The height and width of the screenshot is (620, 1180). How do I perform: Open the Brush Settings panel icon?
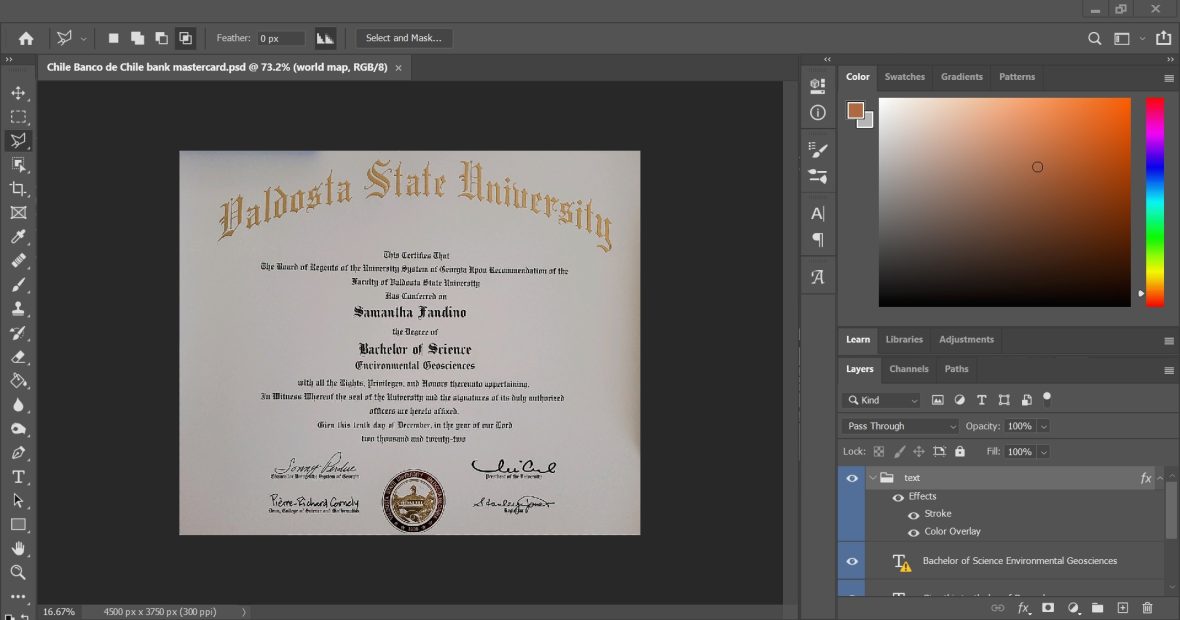click(x=817, y=149)
